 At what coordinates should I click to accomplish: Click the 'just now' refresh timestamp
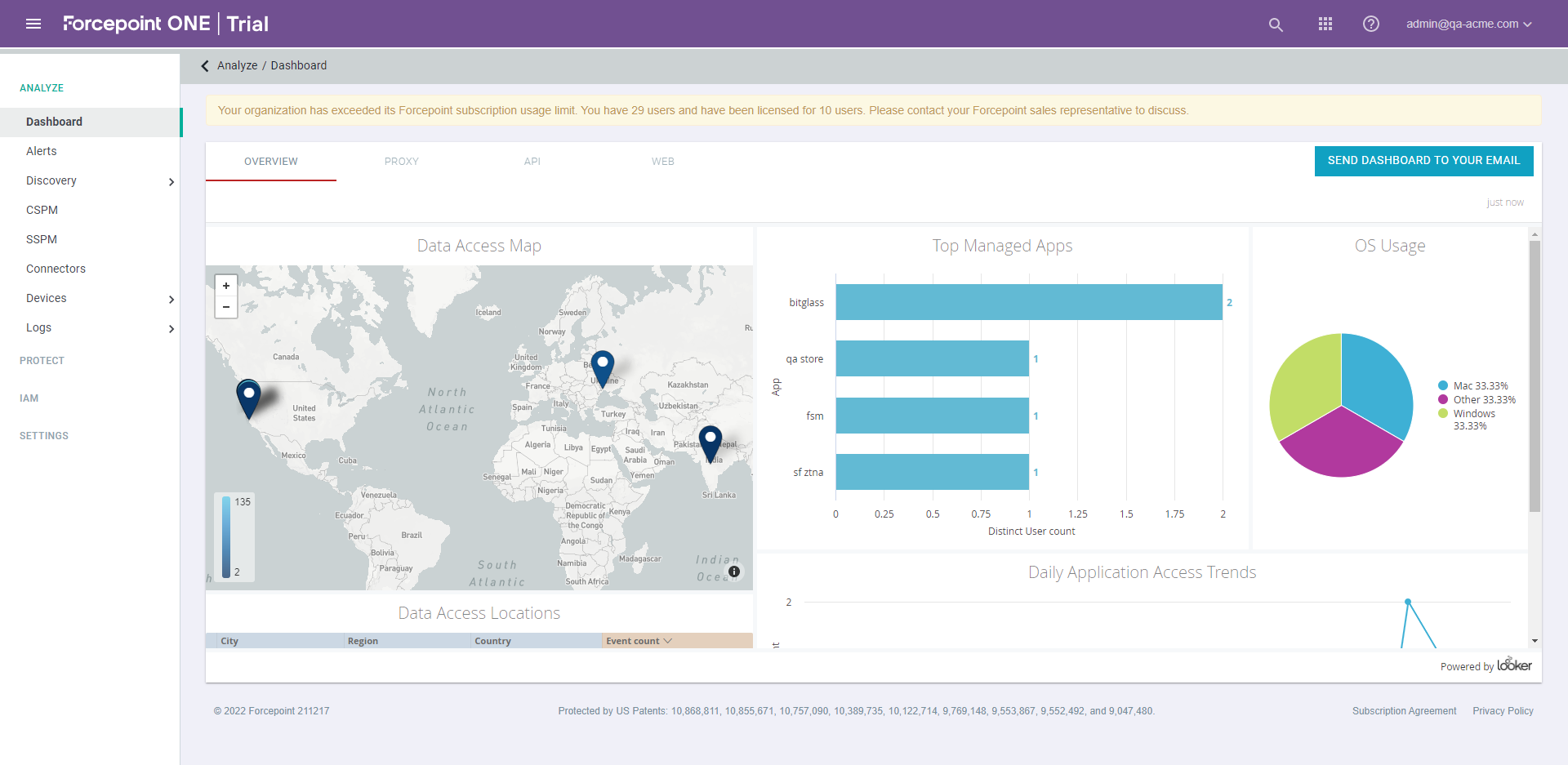[x=1505, y=202]
